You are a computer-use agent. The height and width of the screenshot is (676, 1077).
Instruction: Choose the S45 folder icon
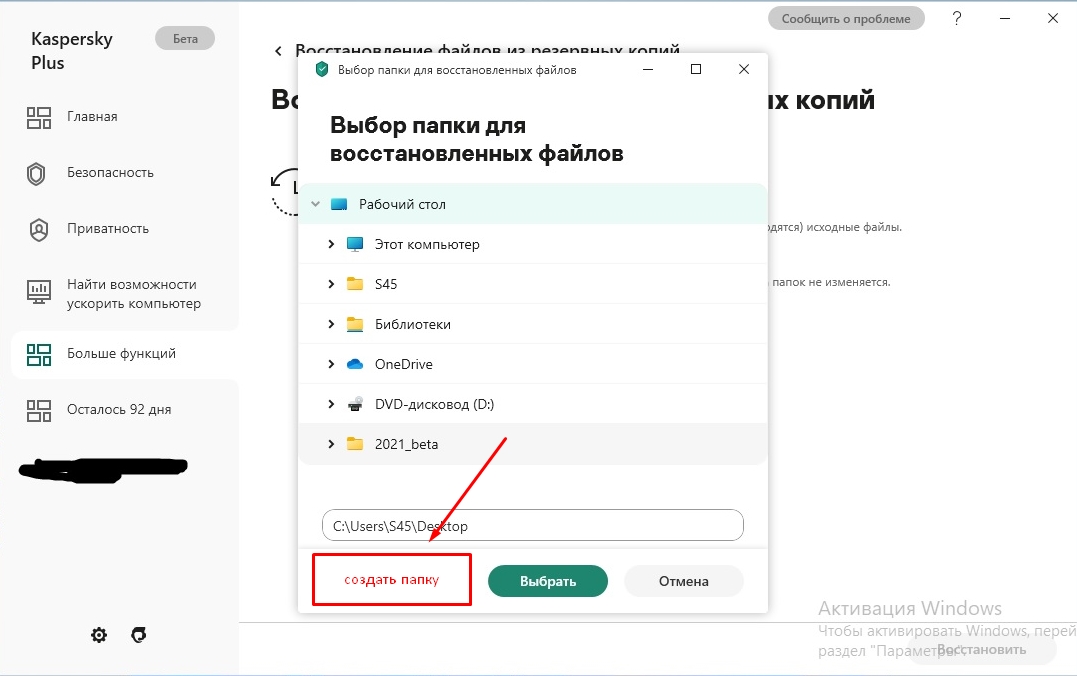[x=355, y=284]
